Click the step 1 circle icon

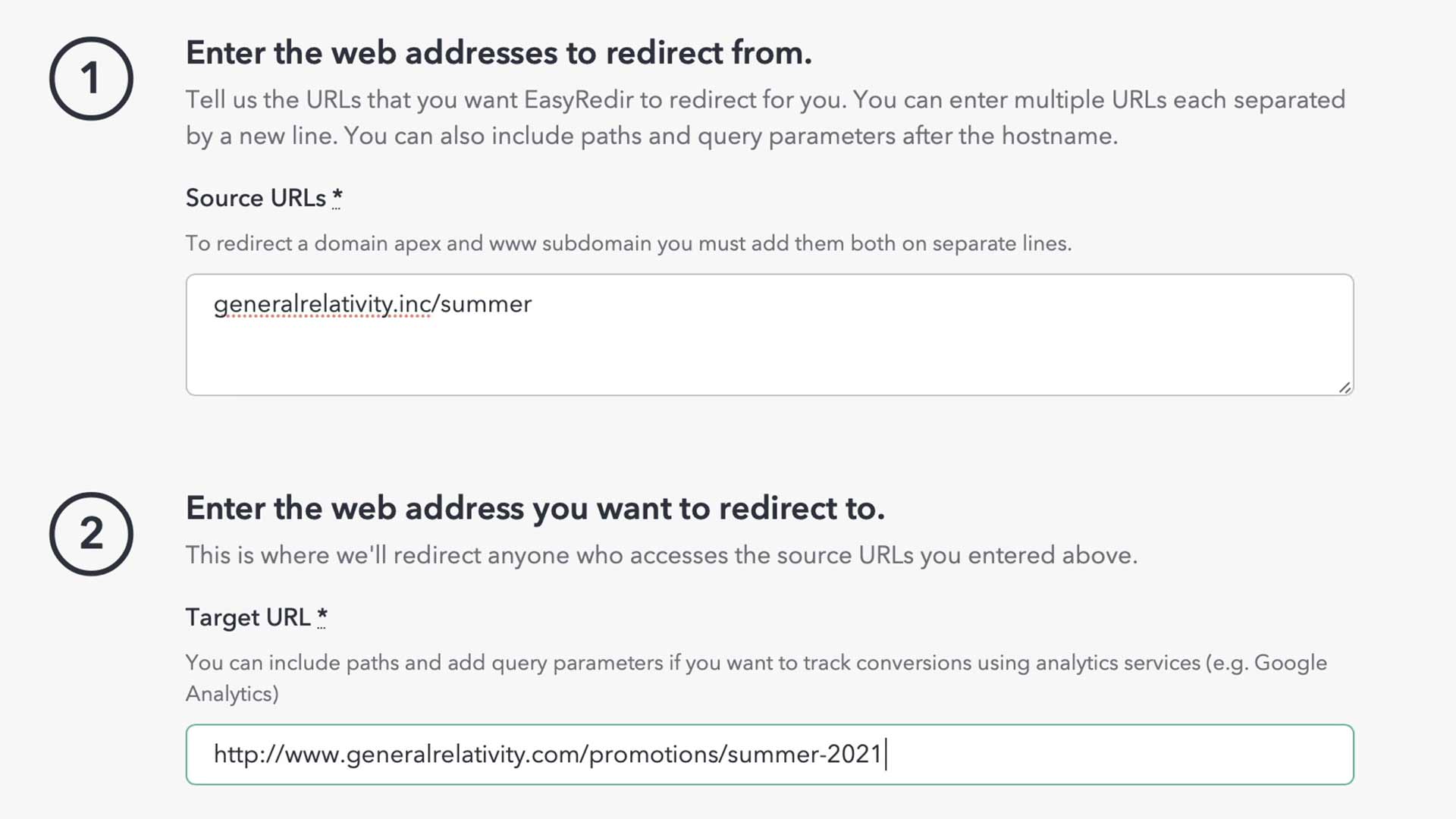(91, 77)
